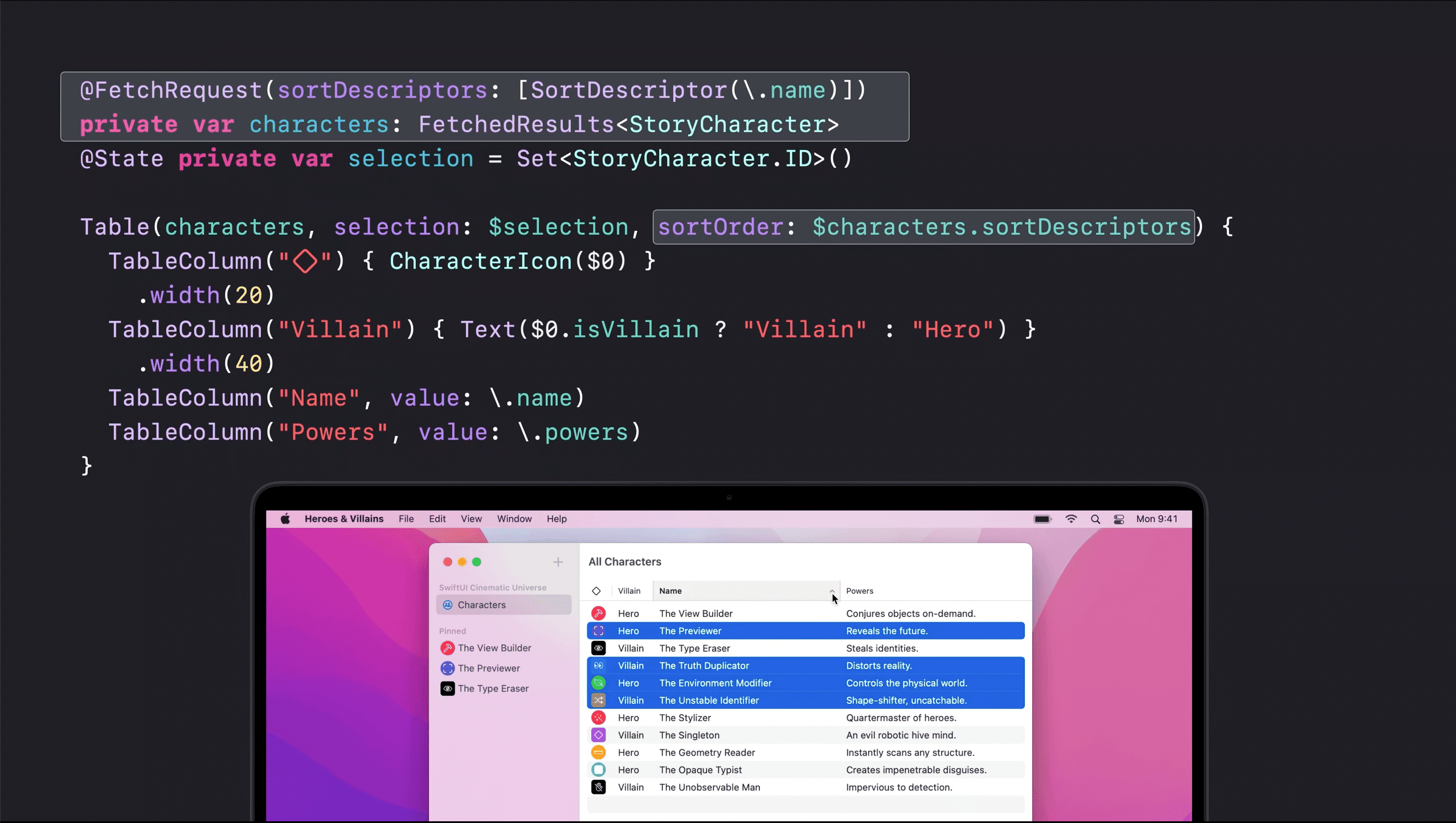
Task: Select The Unstable Identifier name cell
Action: (x=709, y=700)
